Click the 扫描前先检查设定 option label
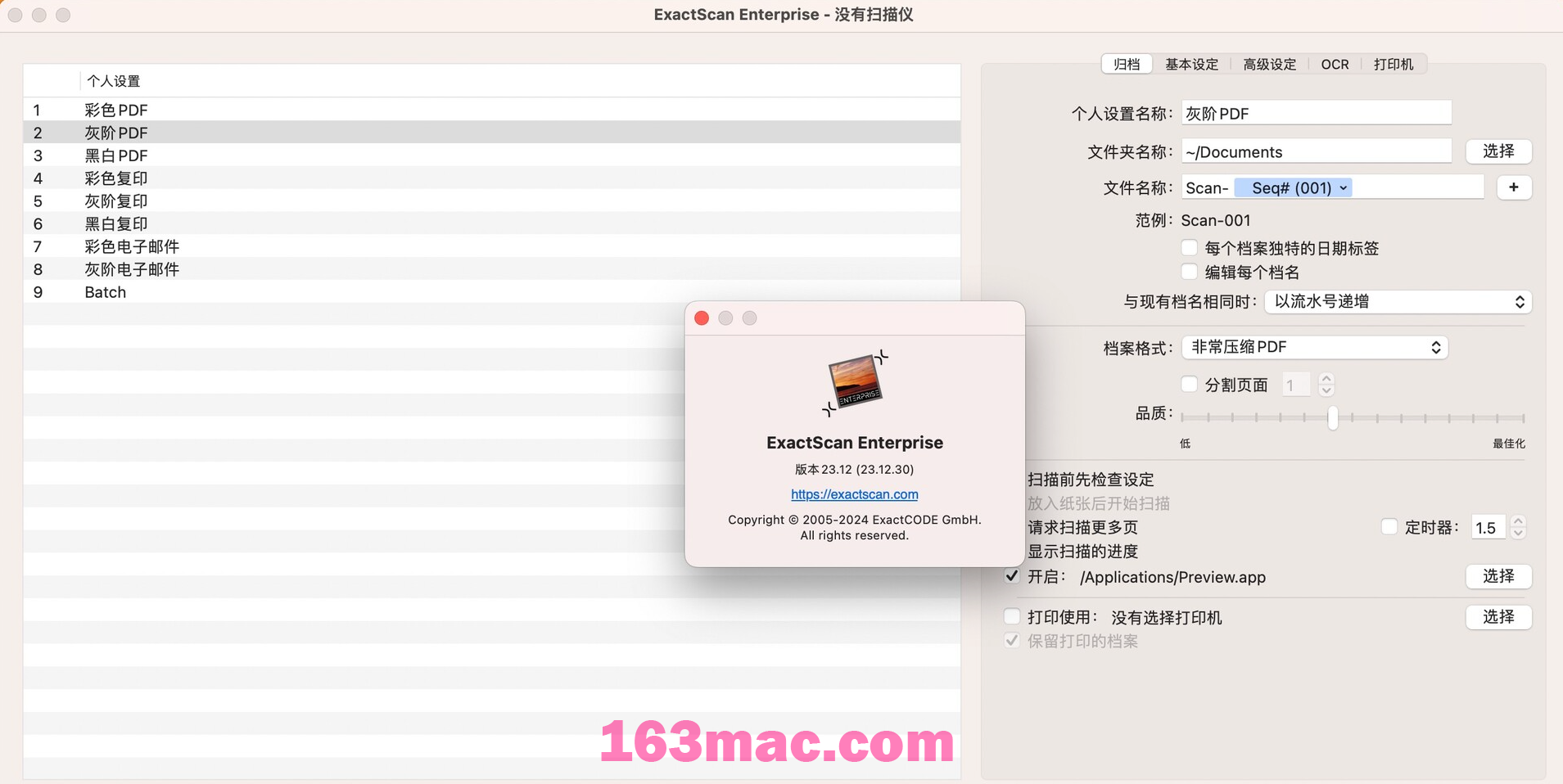1563x784 pixels. click(x=1091, y=479)
